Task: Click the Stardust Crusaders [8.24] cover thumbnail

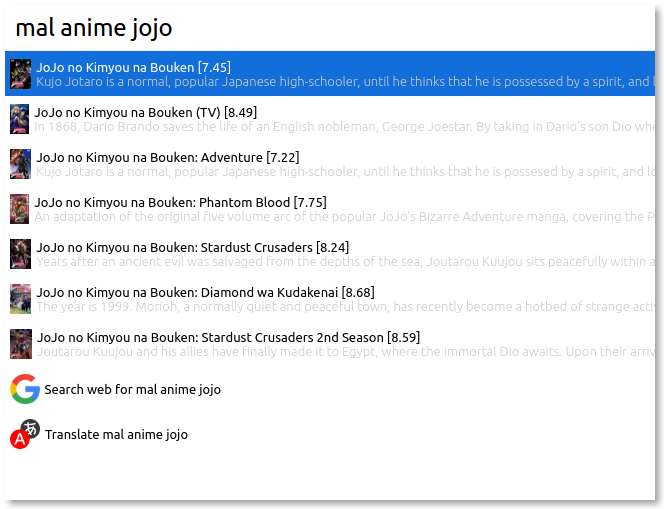Action: click(x=21, y=254)
